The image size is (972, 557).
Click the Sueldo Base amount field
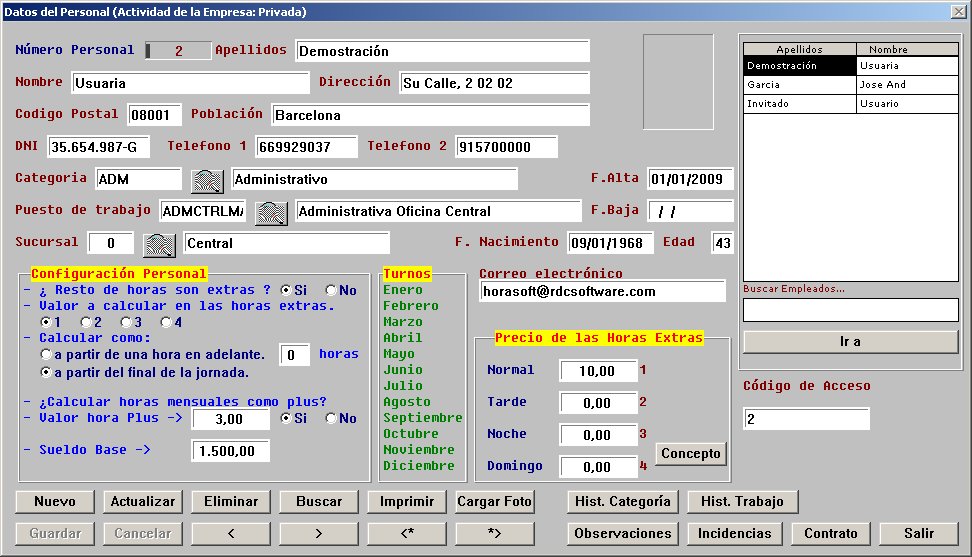tap(231, 451)
